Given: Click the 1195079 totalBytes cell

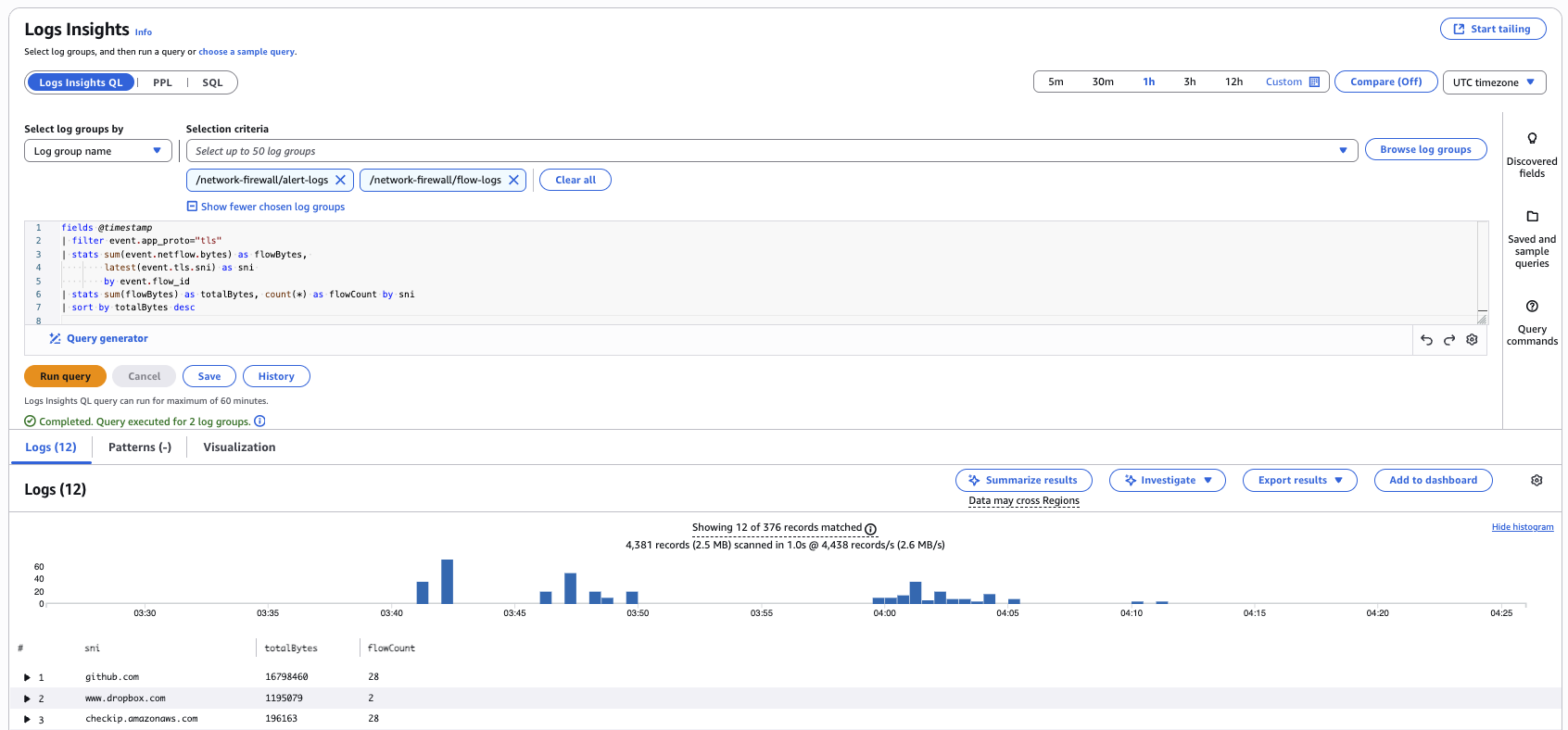Looking at the screenshot, I should click(284, 699).
